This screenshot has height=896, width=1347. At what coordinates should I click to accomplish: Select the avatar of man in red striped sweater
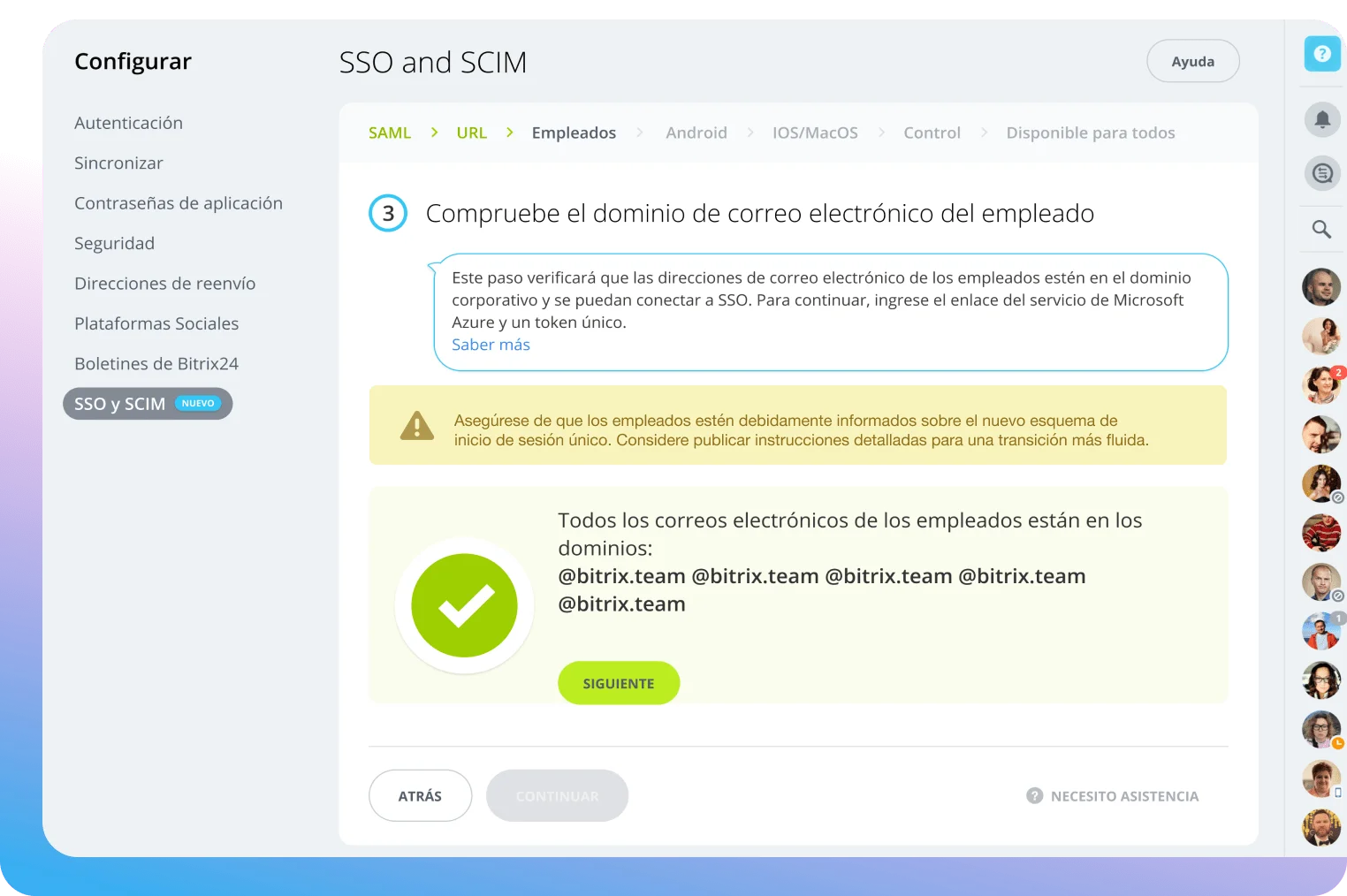click(x=1321, y=533)
